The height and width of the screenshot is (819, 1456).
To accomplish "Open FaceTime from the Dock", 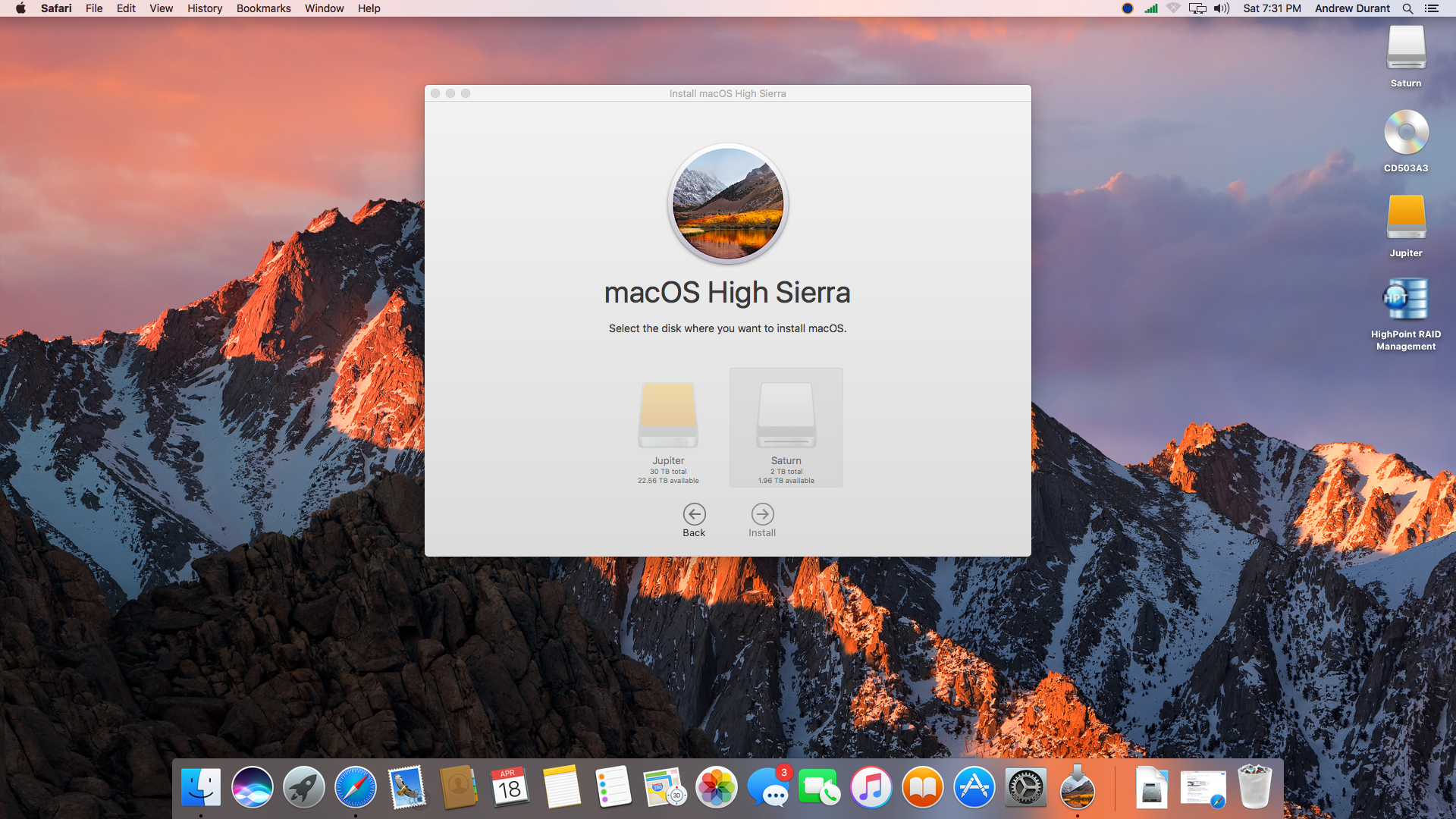I will (x=820, y=787).
